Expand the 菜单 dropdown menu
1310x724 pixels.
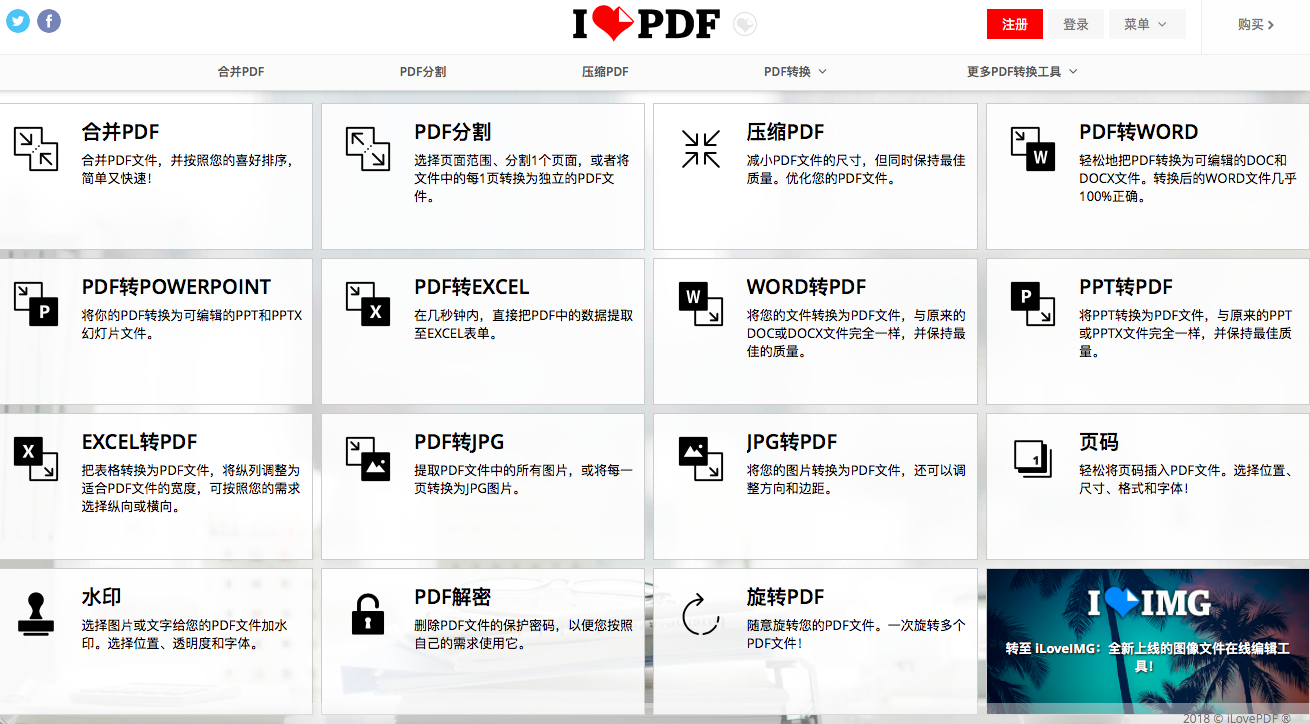click(x=1146, y=24)
